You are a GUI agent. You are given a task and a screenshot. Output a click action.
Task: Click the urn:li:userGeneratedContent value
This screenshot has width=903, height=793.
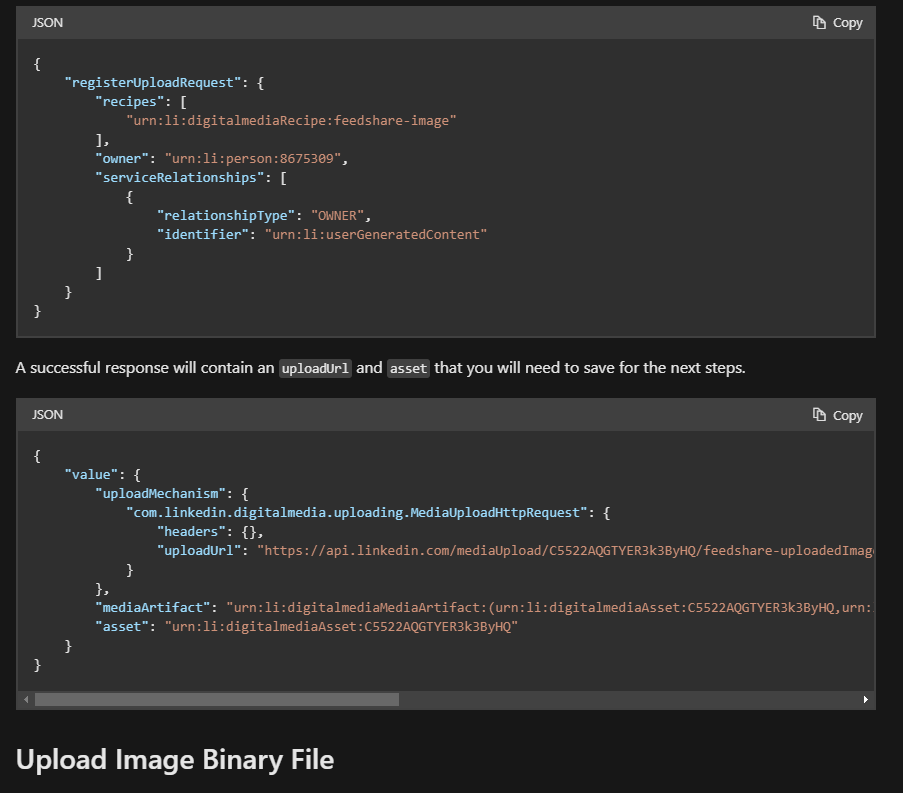376,234
